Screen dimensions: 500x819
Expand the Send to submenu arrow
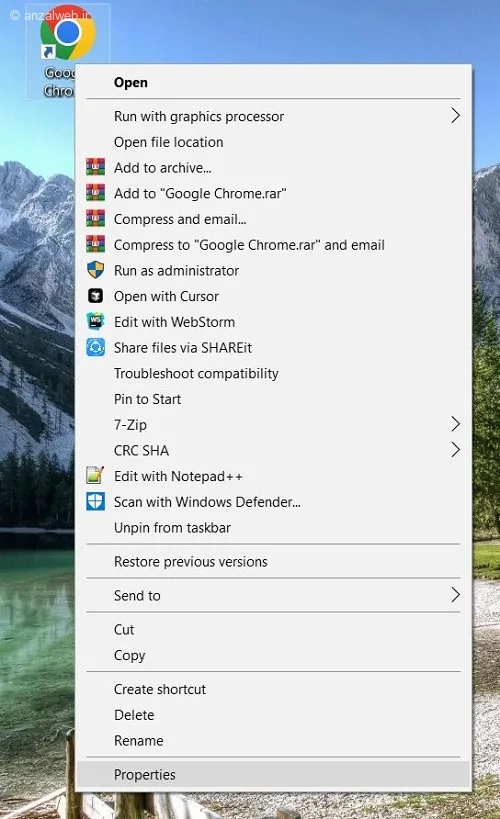pyautogui.click(x=455, y=594)
